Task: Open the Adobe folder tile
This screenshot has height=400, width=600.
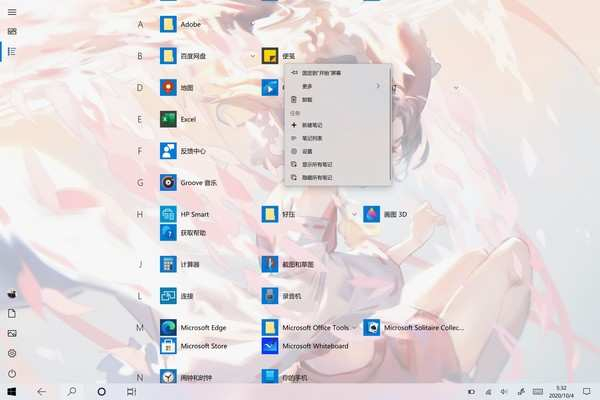Action: click(x=168, y=24)
